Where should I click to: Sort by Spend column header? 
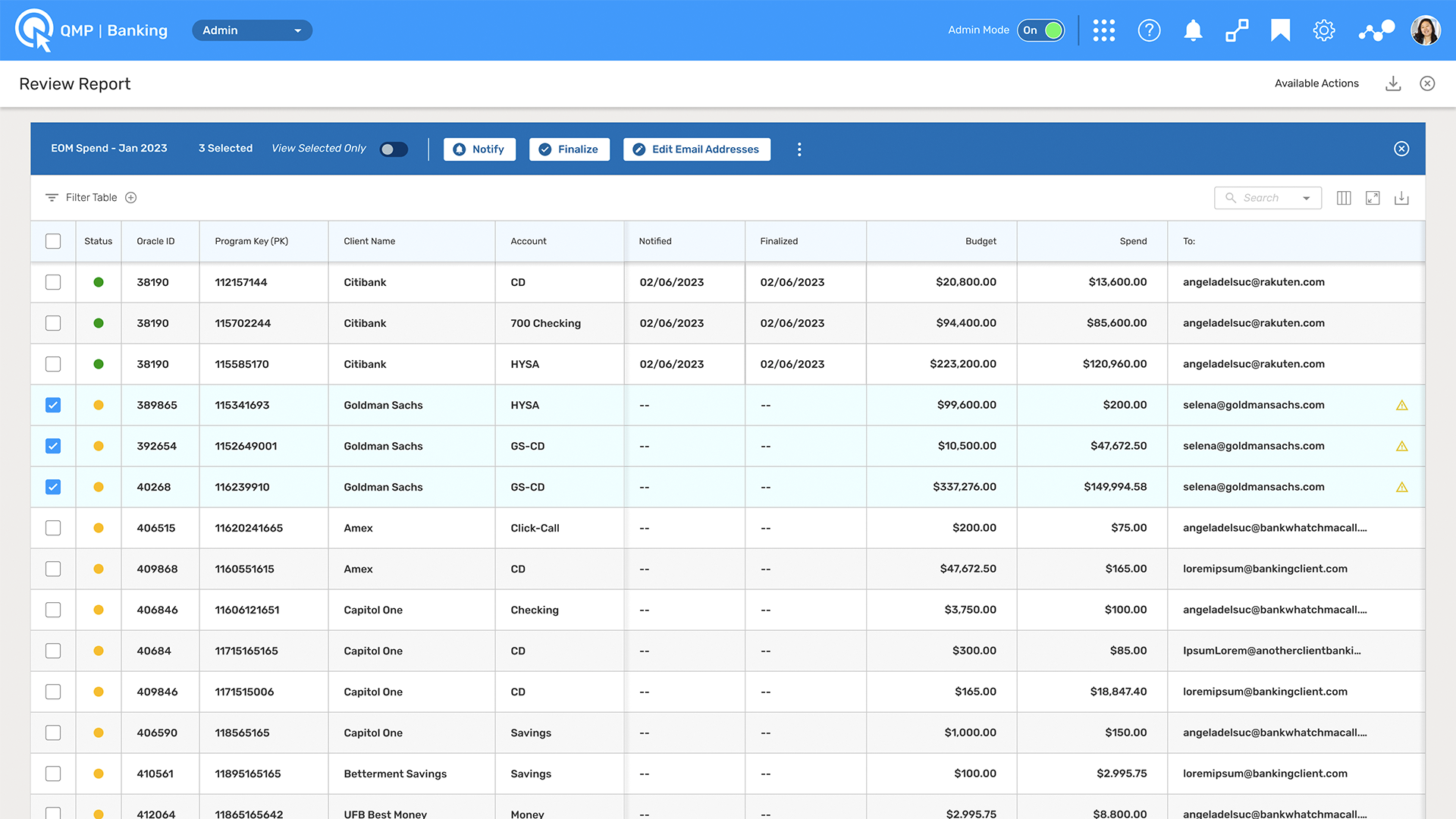pos(1133,241)
